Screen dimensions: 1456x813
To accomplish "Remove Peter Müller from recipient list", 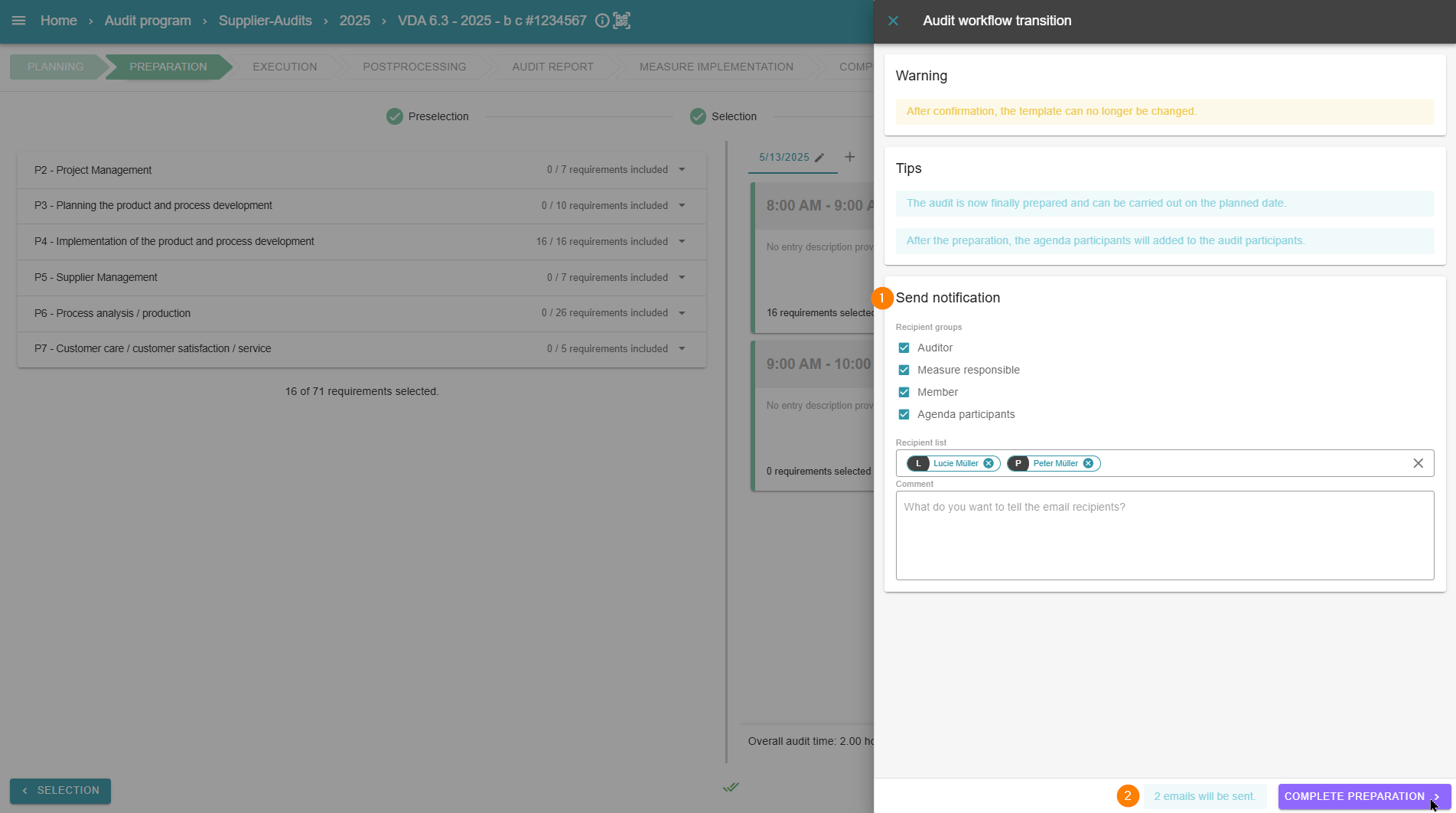I will 1088,463.
